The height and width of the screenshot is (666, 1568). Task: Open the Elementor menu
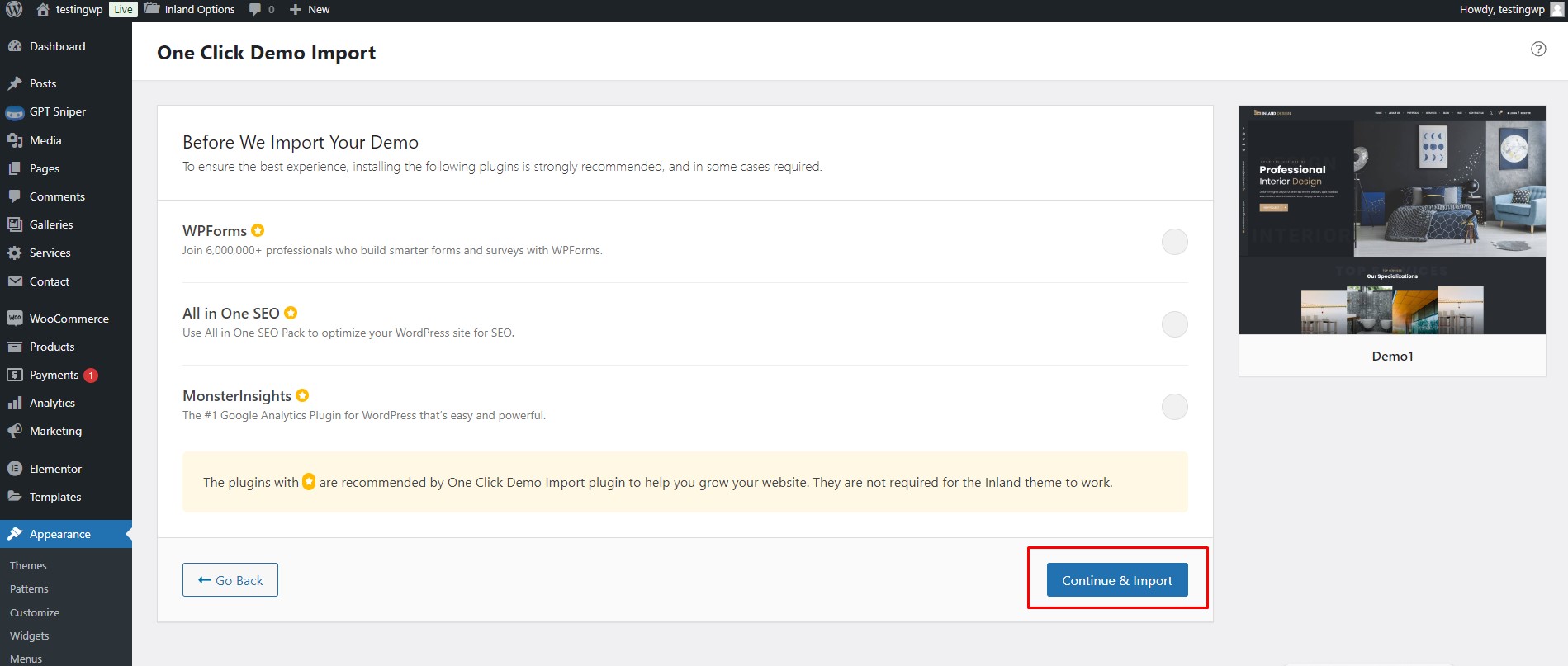tap(66, 469)
